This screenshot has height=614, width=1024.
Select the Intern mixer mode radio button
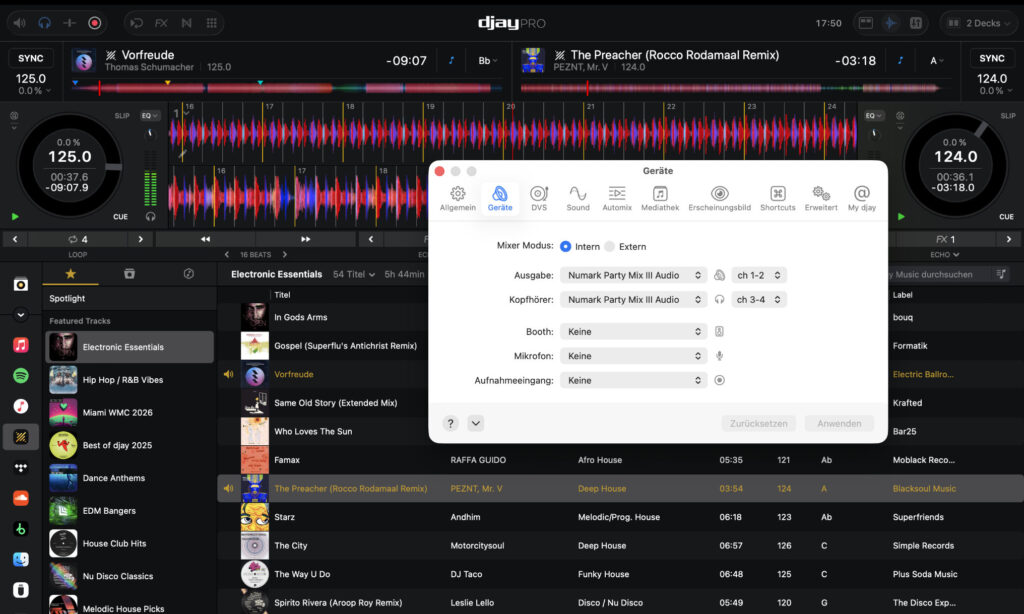(x=566, y=246)
